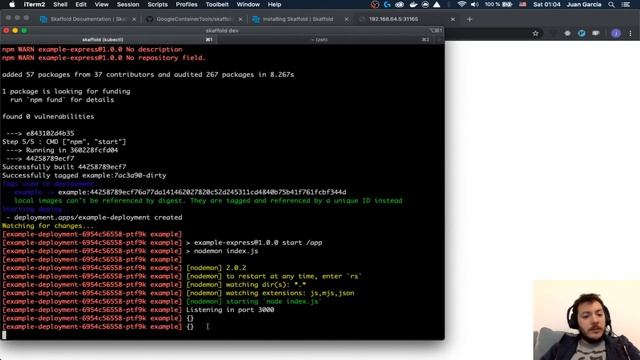Click 'Step 5/5 : CMD' line
Image resolution: width=640 pixels, height=360 pixels.
64,142
